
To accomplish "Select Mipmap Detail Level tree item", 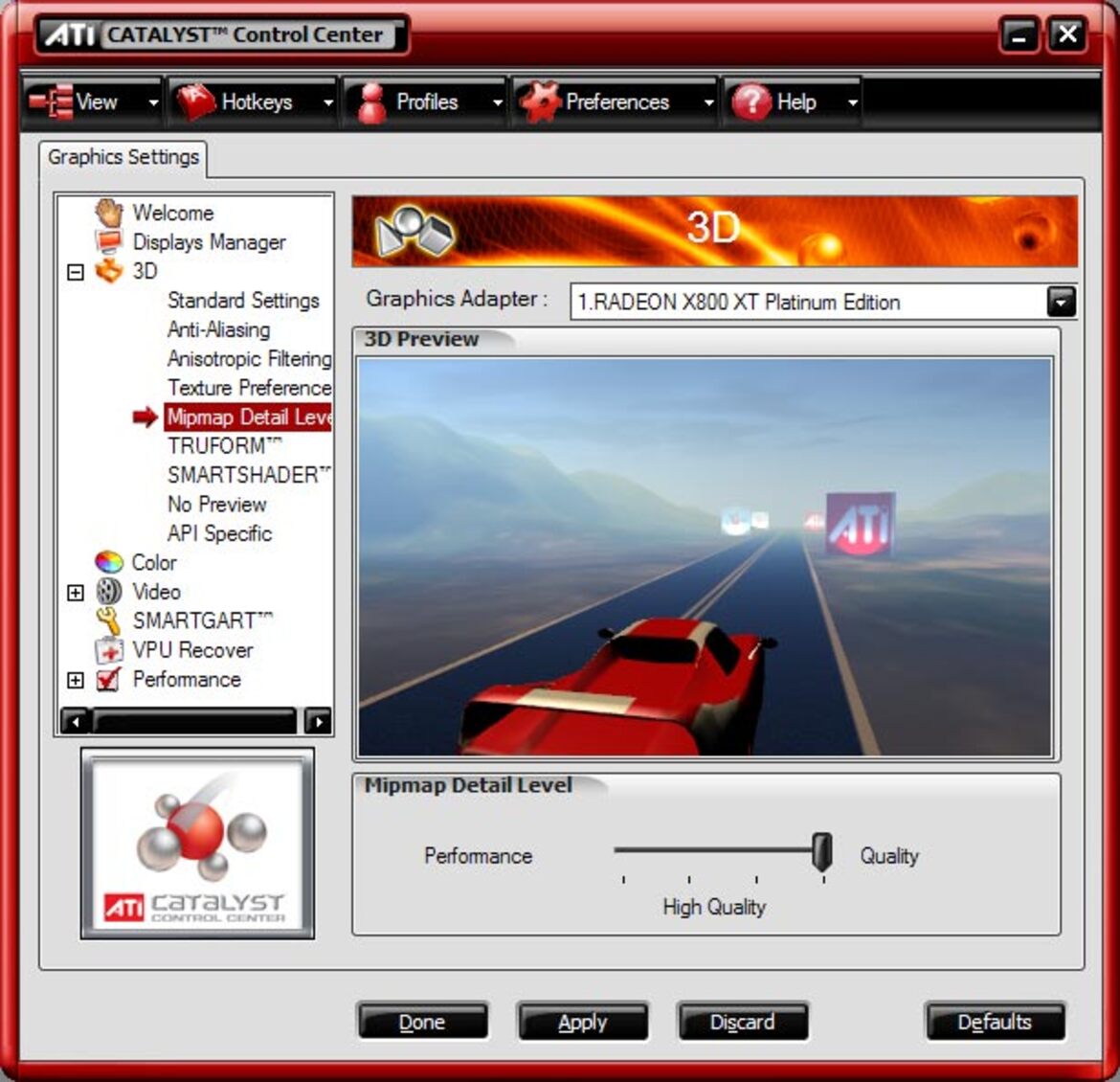I will (x=248, y=417).
